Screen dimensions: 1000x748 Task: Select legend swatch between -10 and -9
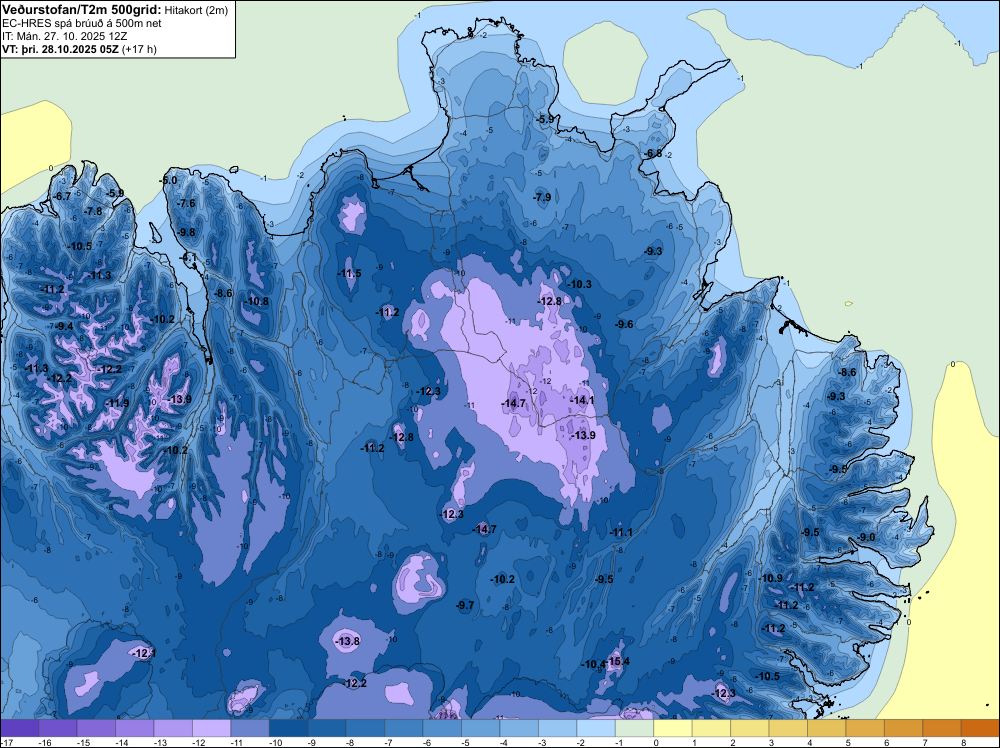289,728
